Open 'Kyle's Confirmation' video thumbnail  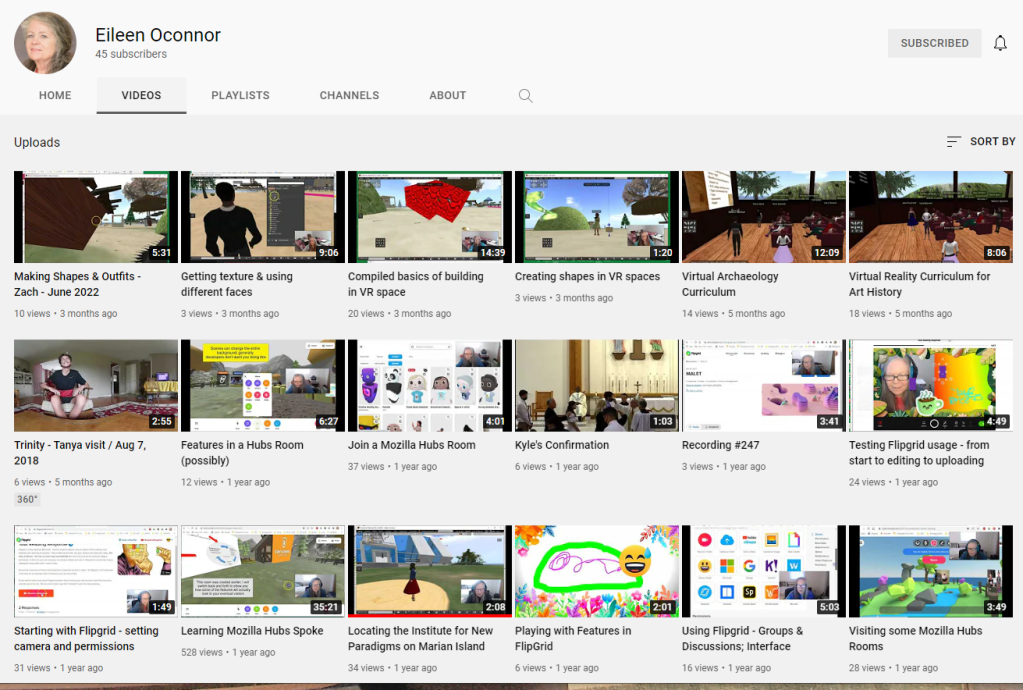pos(596,386)
